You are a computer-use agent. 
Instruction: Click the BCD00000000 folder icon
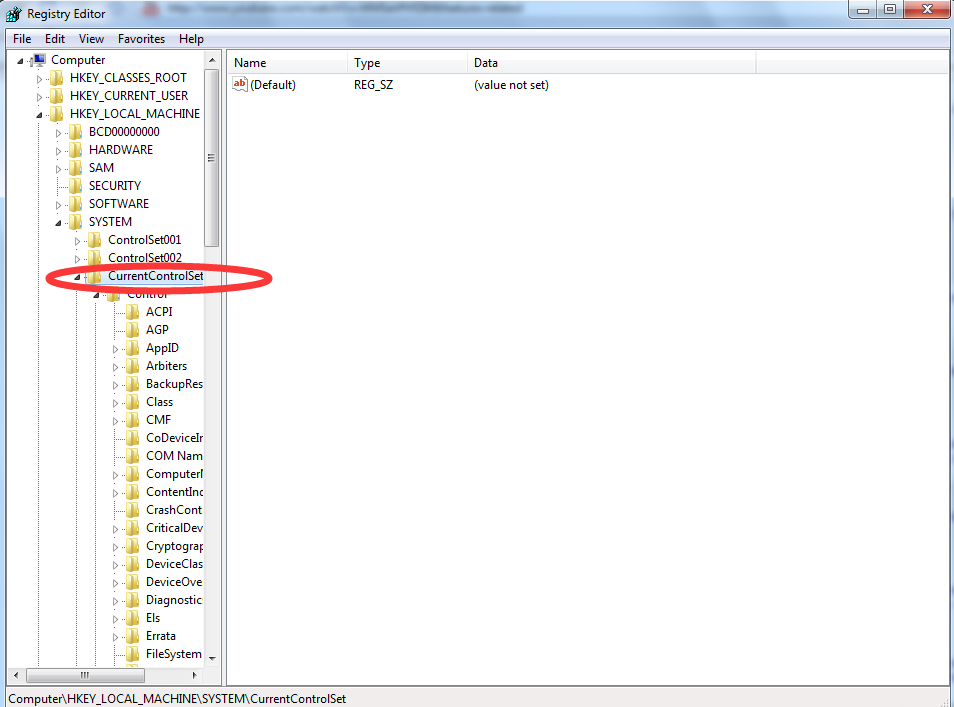coord(75,132)
